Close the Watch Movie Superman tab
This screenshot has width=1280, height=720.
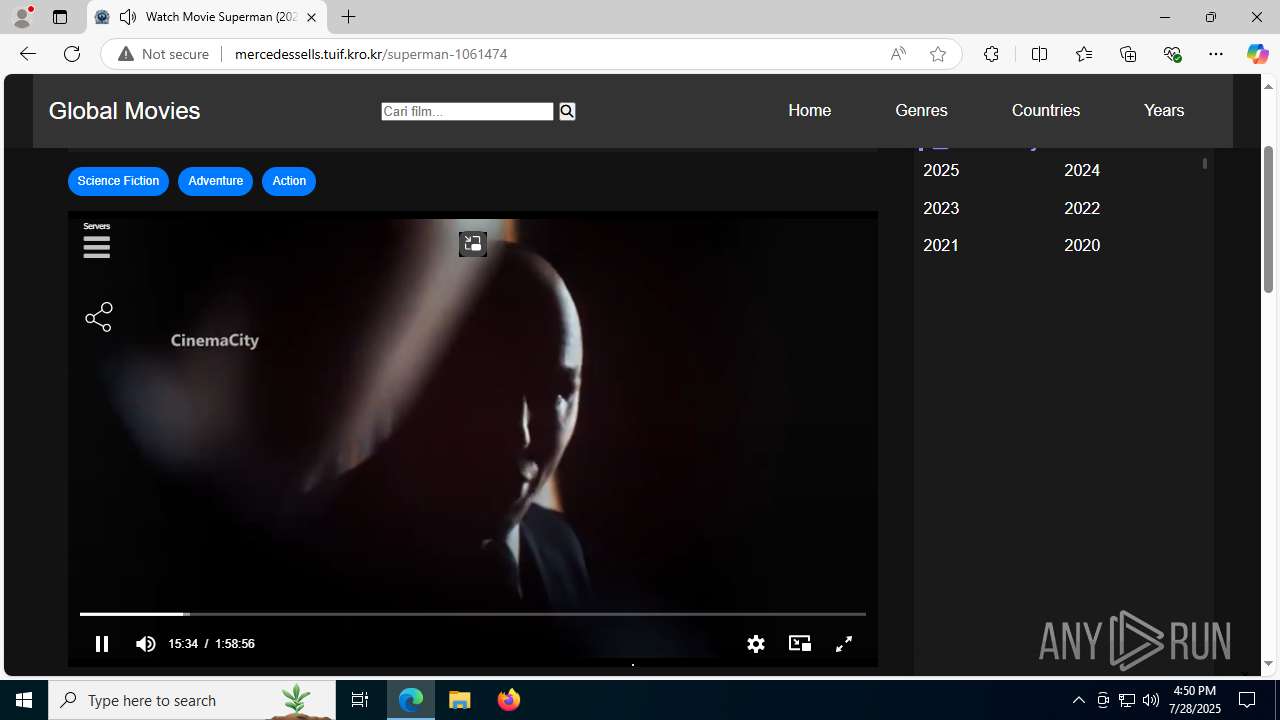click(311, 17)
